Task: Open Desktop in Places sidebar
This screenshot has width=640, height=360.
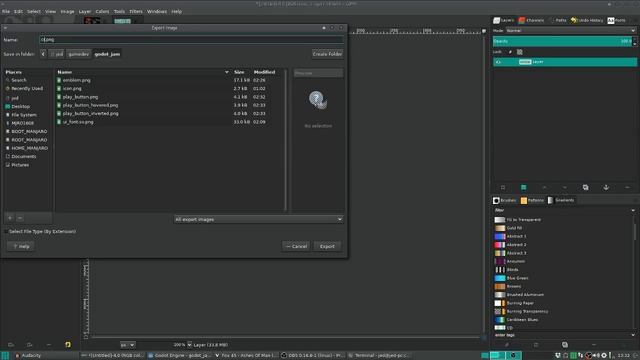Action: pyautogui.click(x=20, y=107)
